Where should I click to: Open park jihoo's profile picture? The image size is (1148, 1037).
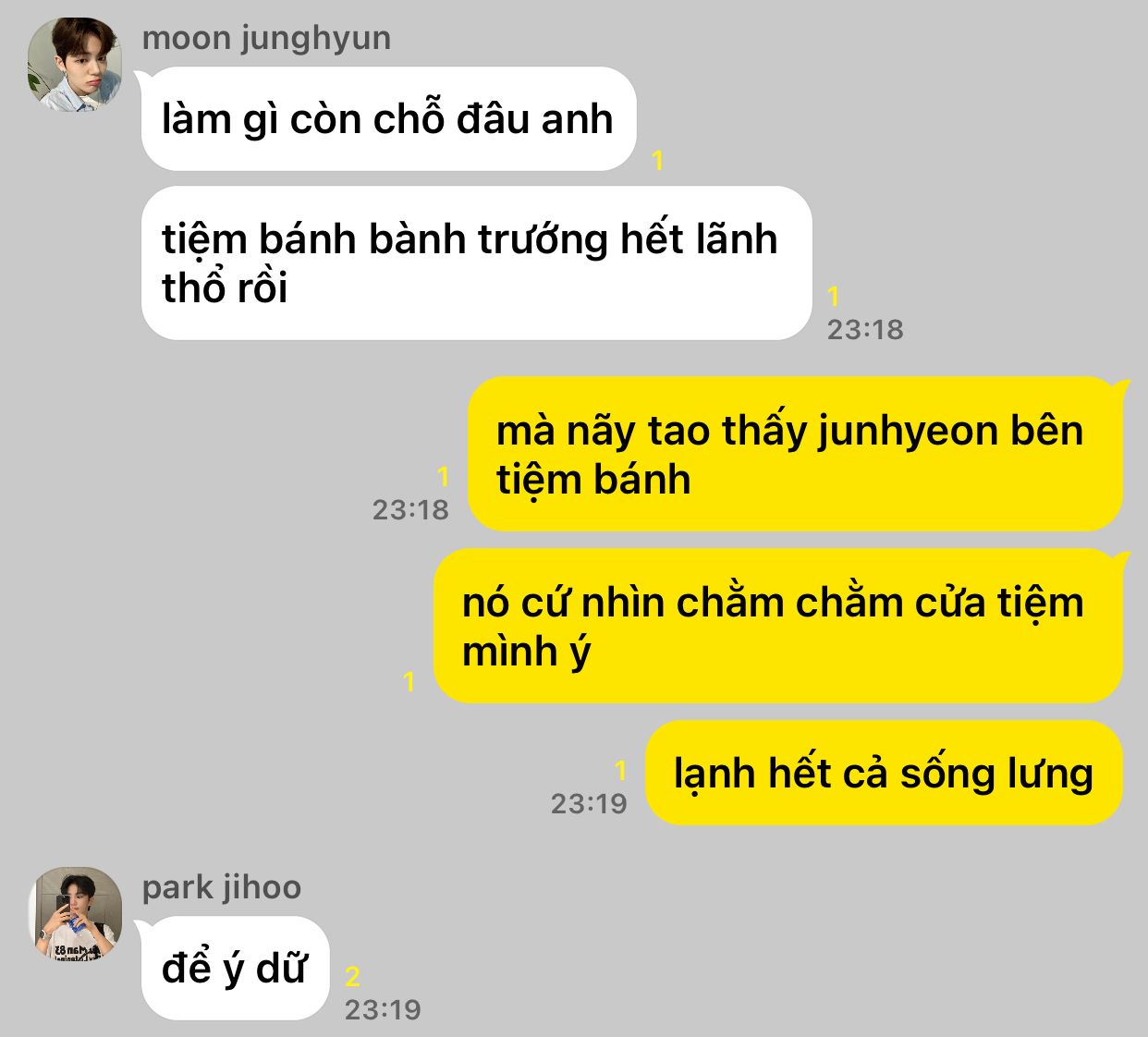pyautogui.click(x=75, y=913)
